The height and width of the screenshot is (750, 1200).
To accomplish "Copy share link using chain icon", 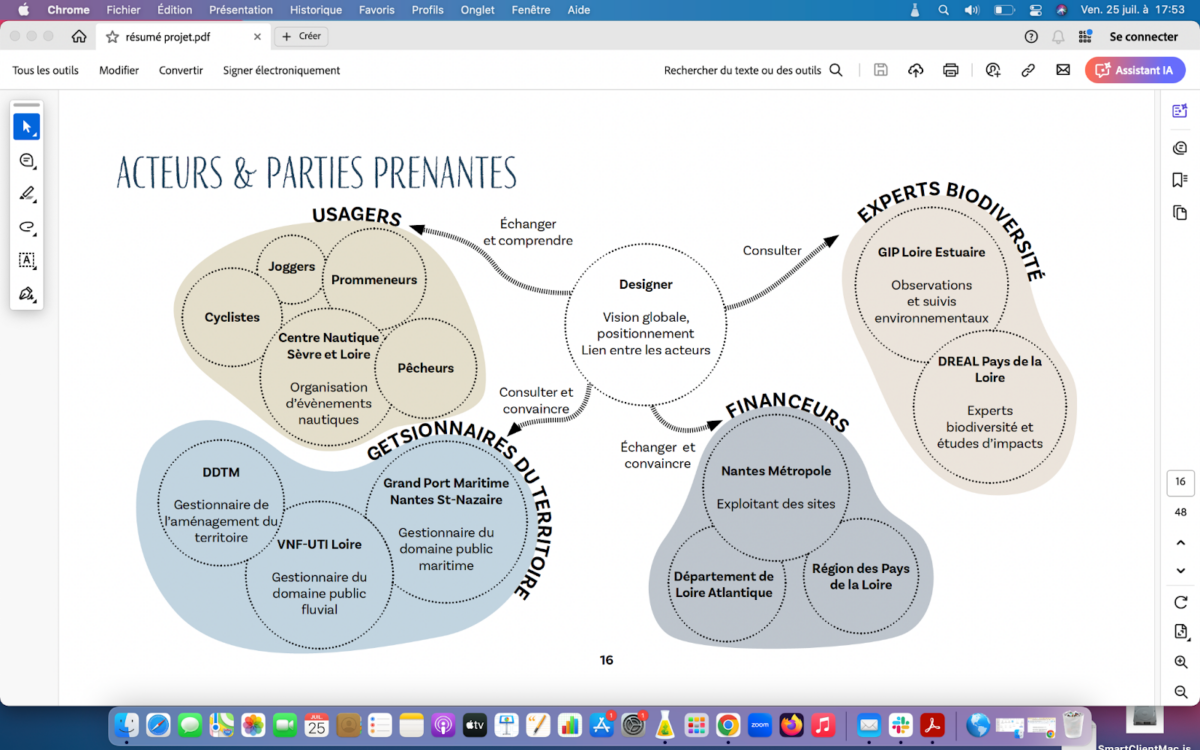I will coord(1027,70).
